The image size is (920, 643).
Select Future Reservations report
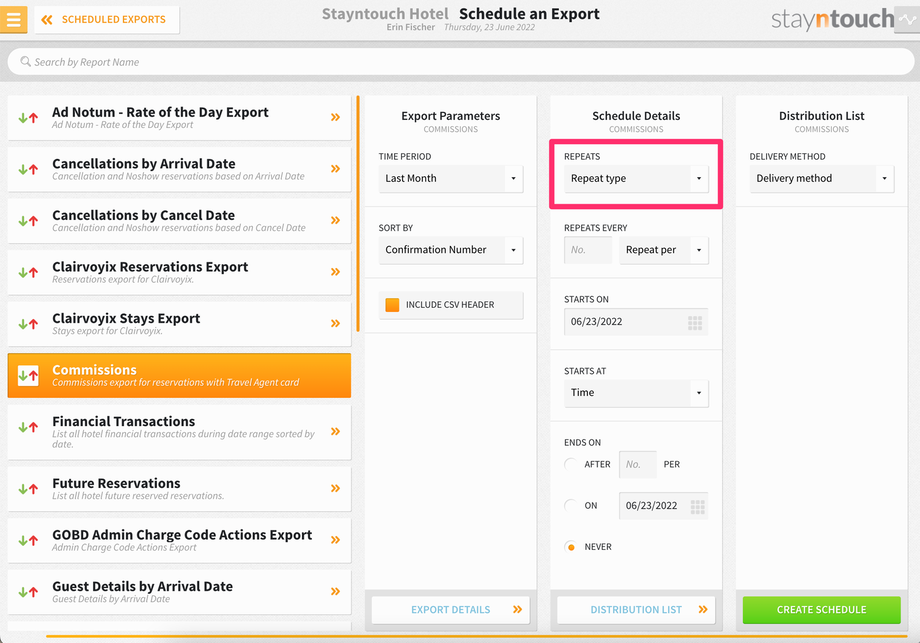point(179,489)
